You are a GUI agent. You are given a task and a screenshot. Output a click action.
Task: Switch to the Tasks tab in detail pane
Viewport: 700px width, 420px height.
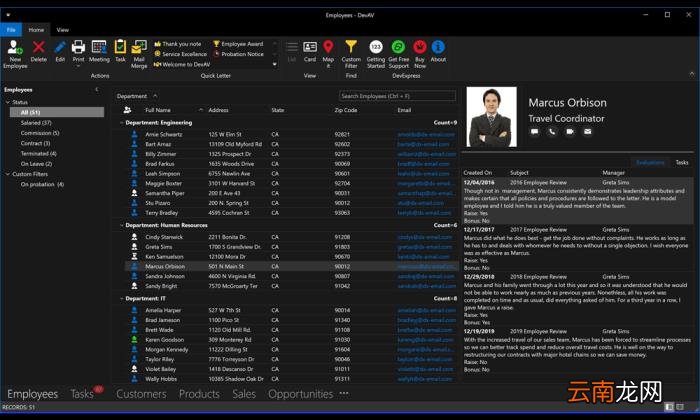682,162
